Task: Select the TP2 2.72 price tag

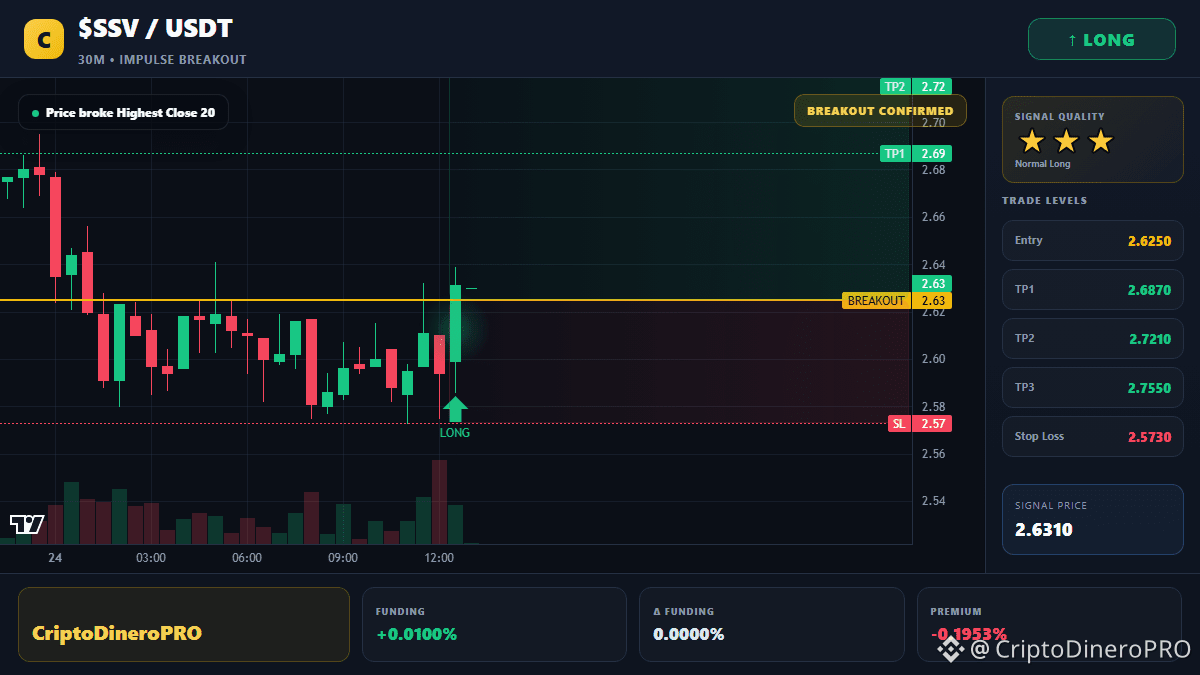Action: [x=915, y=87]
